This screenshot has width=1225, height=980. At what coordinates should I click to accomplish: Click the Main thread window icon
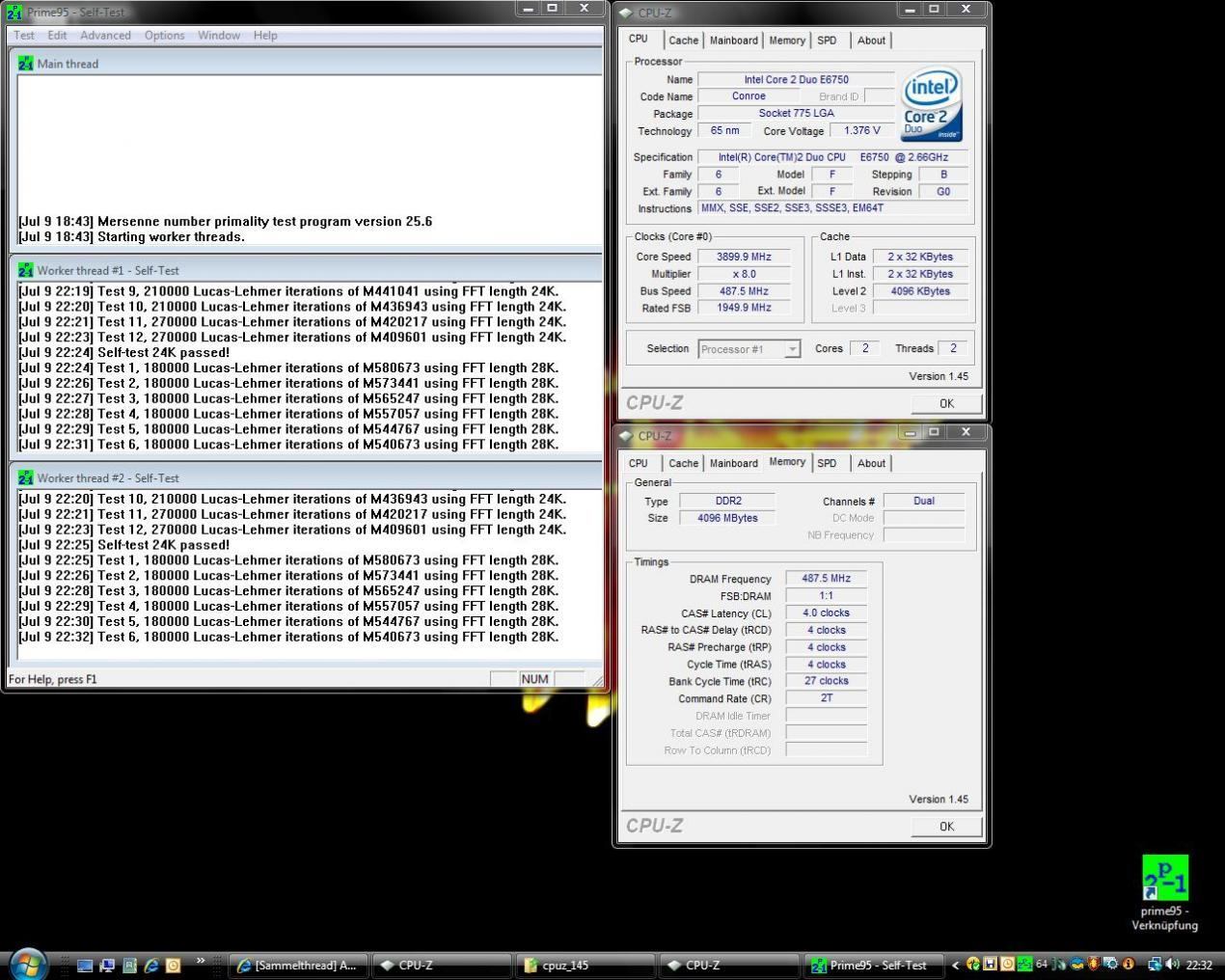point(26,64)
